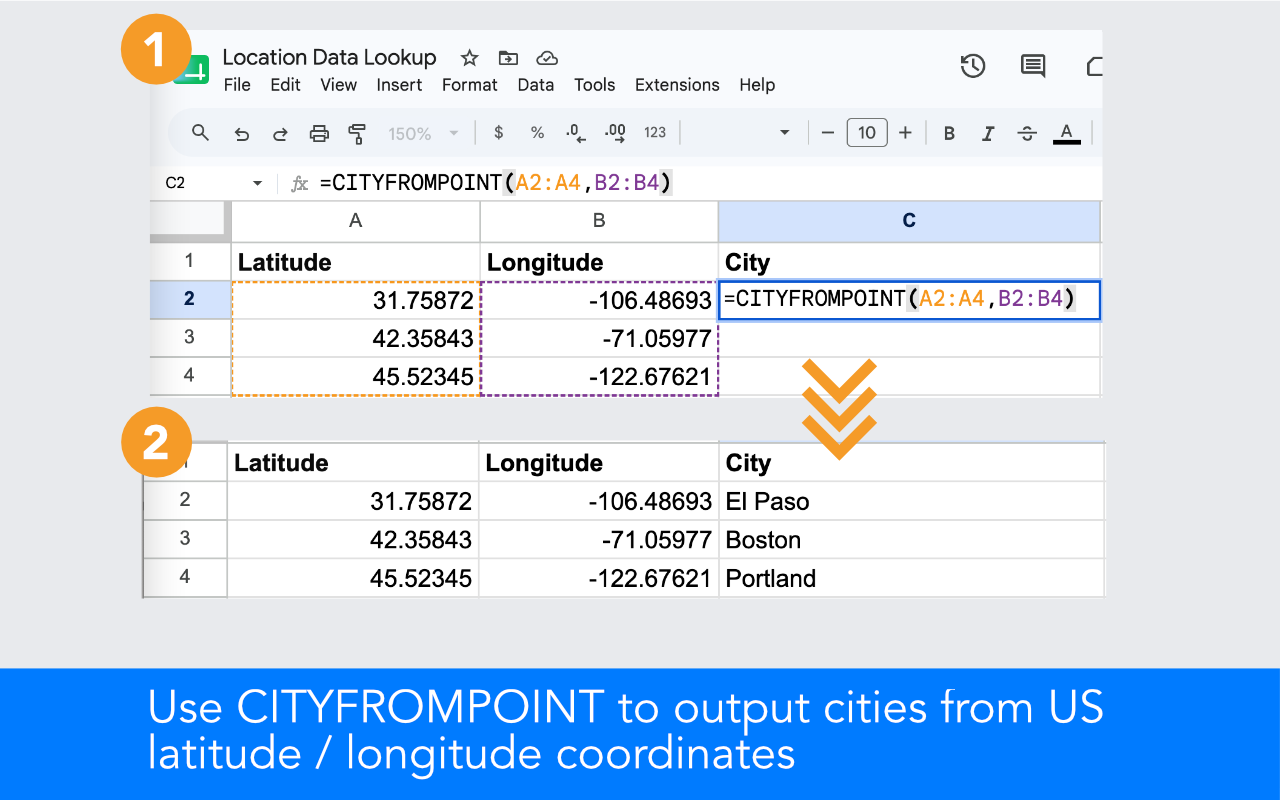Increase font size with plus
1280x800 pixels.
click(x=905, y=132)
